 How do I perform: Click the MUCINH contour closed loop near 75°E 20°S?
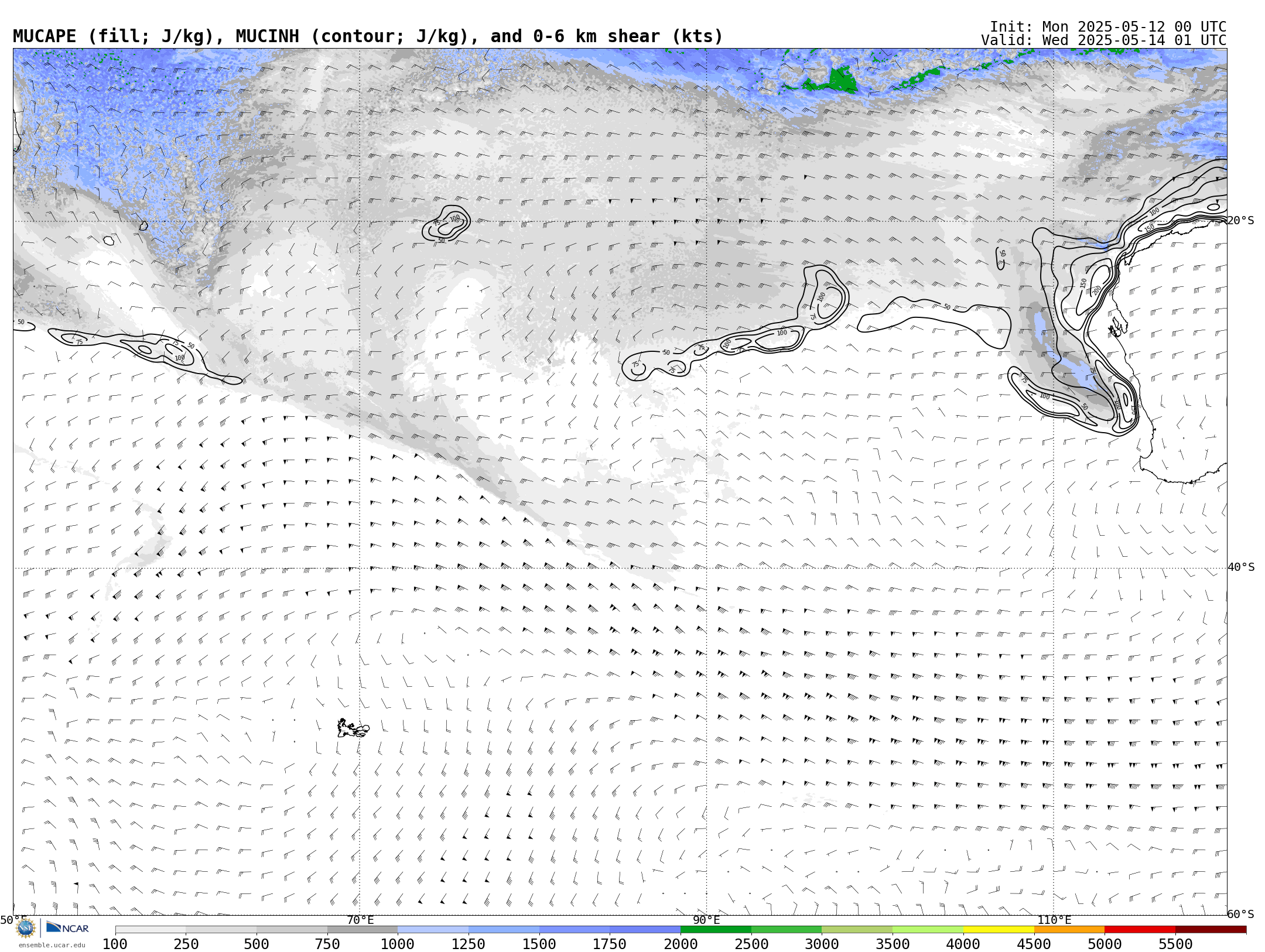[446, 224]
